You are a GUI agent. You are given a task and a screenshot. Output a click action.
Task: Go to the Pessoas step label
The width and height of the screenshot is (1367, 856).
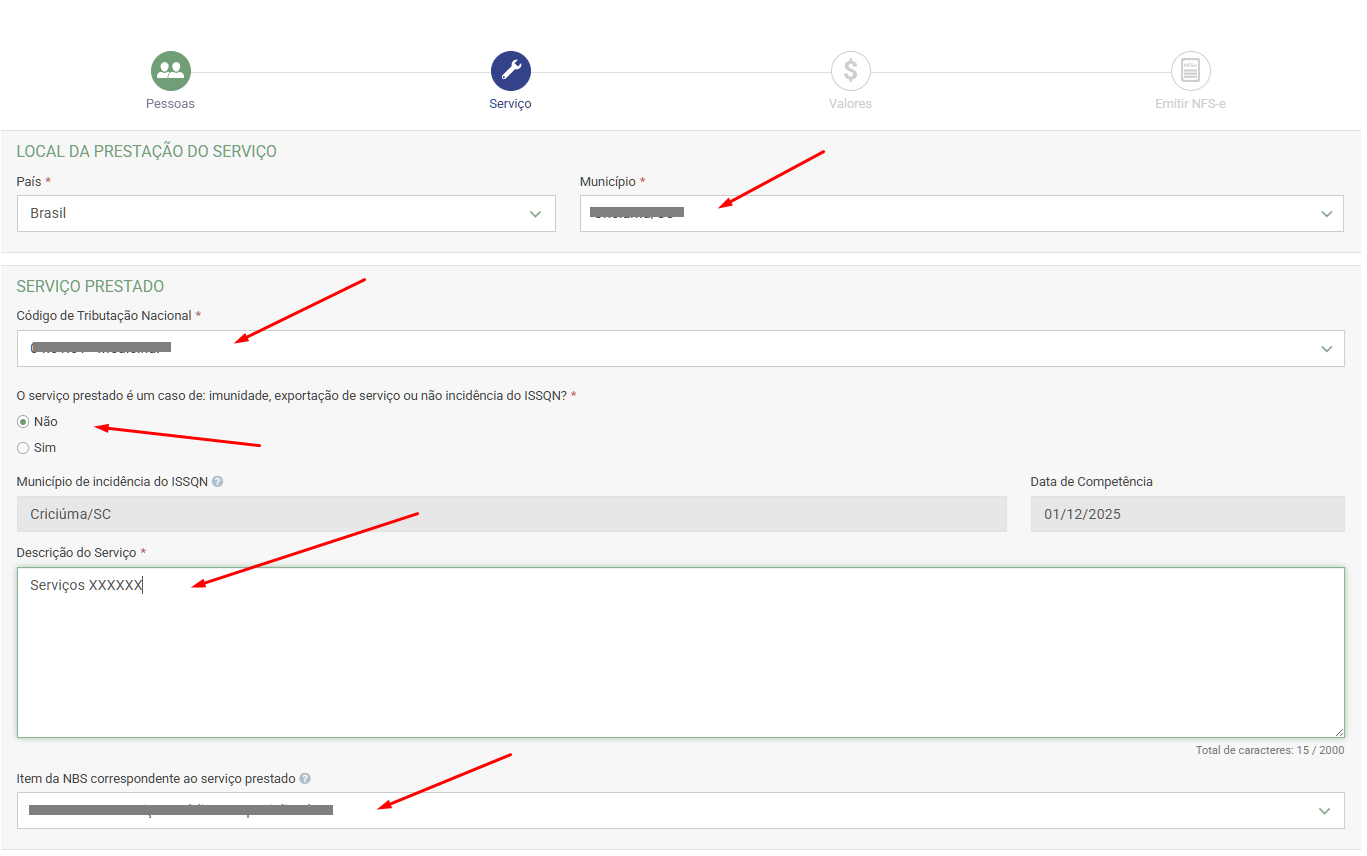tap(170, 104)
